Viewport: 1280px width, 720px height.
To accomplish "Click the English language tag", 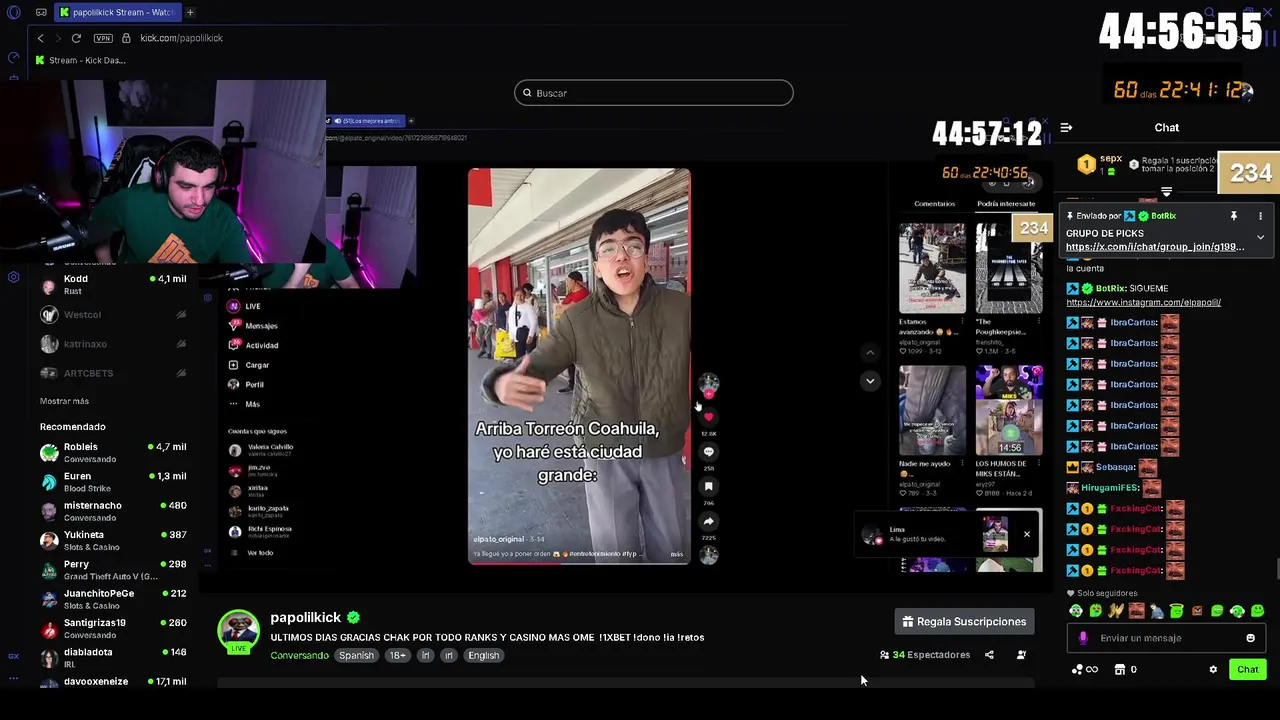I will click(x=483, y=656).
